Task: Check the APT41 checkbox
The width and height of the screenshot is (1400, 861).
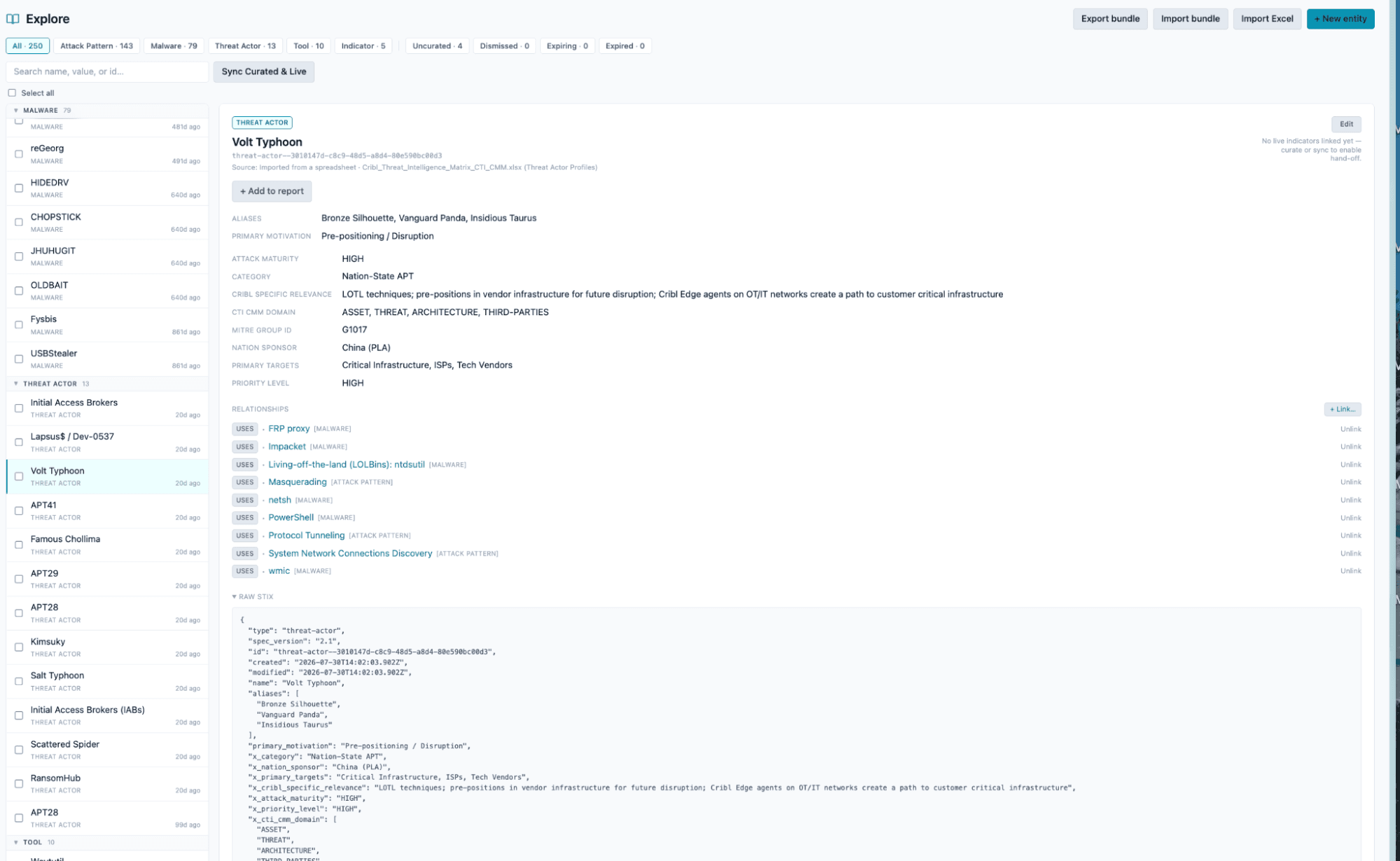Action: tap(19, 511)
